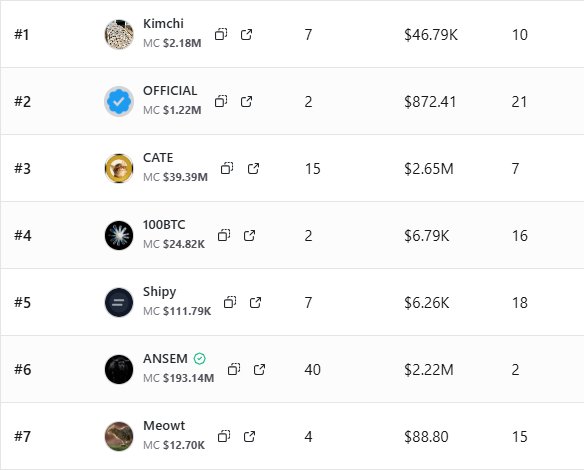Open Shipy external link icon
The image size is (584, 470).
tap(255, 302)
